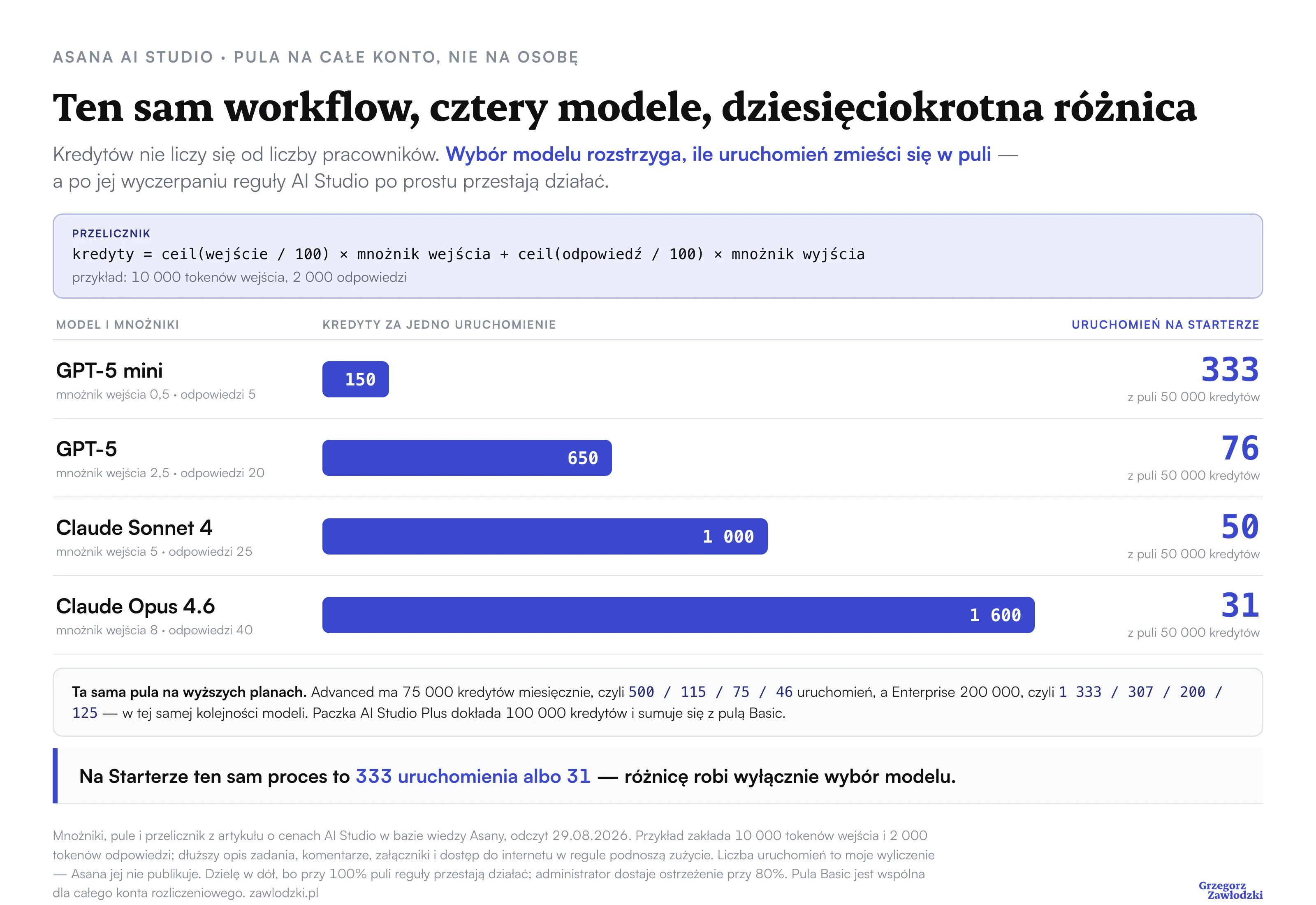Select the 'GPT-5 mini' model name

[x=109, y=371]
